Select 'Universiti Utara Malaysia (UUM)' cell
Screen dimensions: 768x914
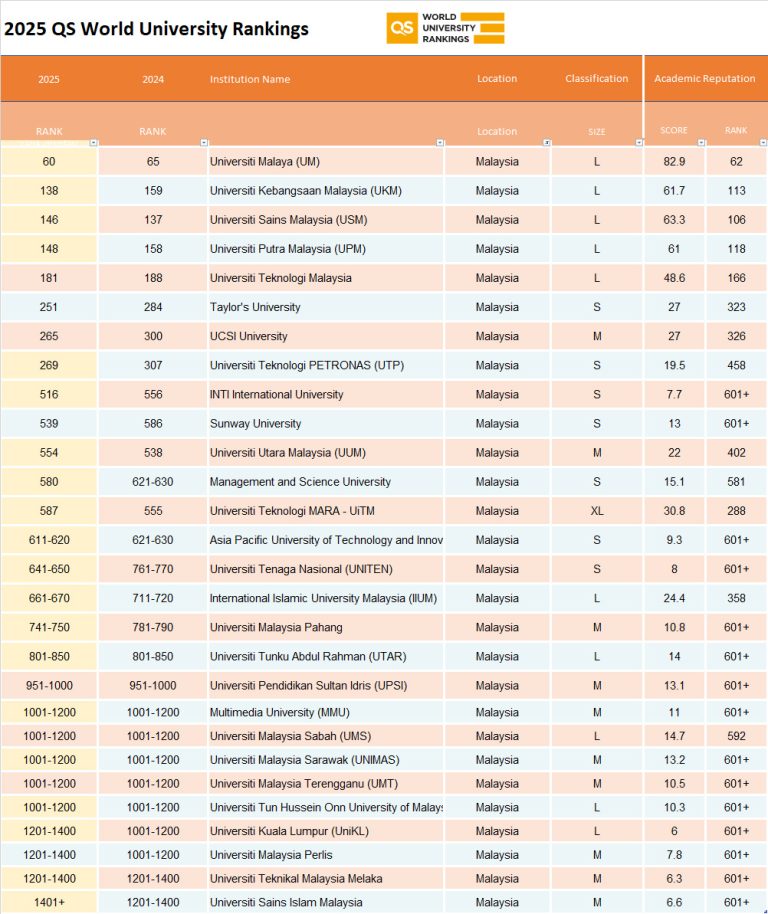[x=326, y=453]
